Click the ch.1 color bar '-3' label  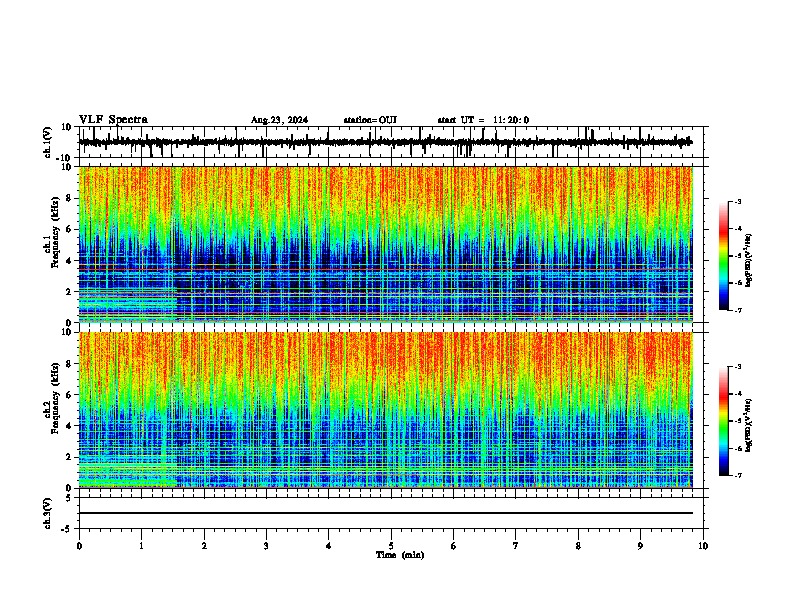738,201
